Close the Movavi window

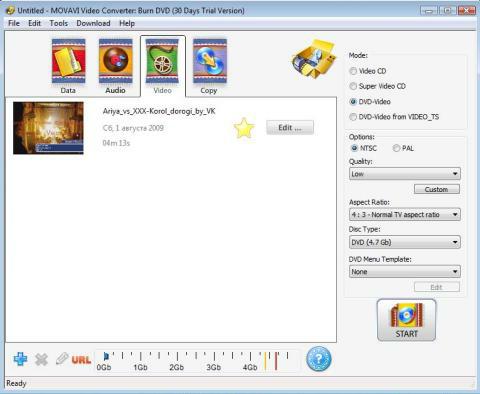coord(467,11)
